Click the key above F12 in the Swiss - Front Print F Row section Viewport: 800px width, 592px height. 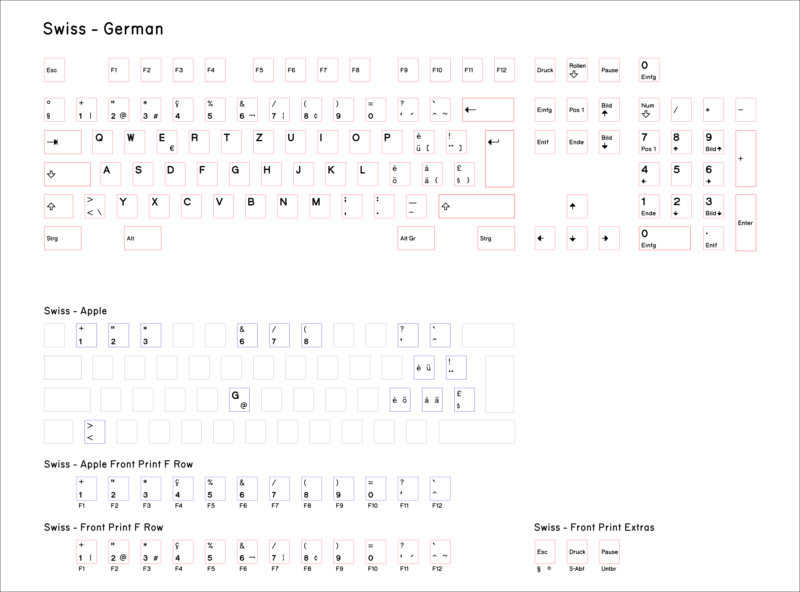440,552
